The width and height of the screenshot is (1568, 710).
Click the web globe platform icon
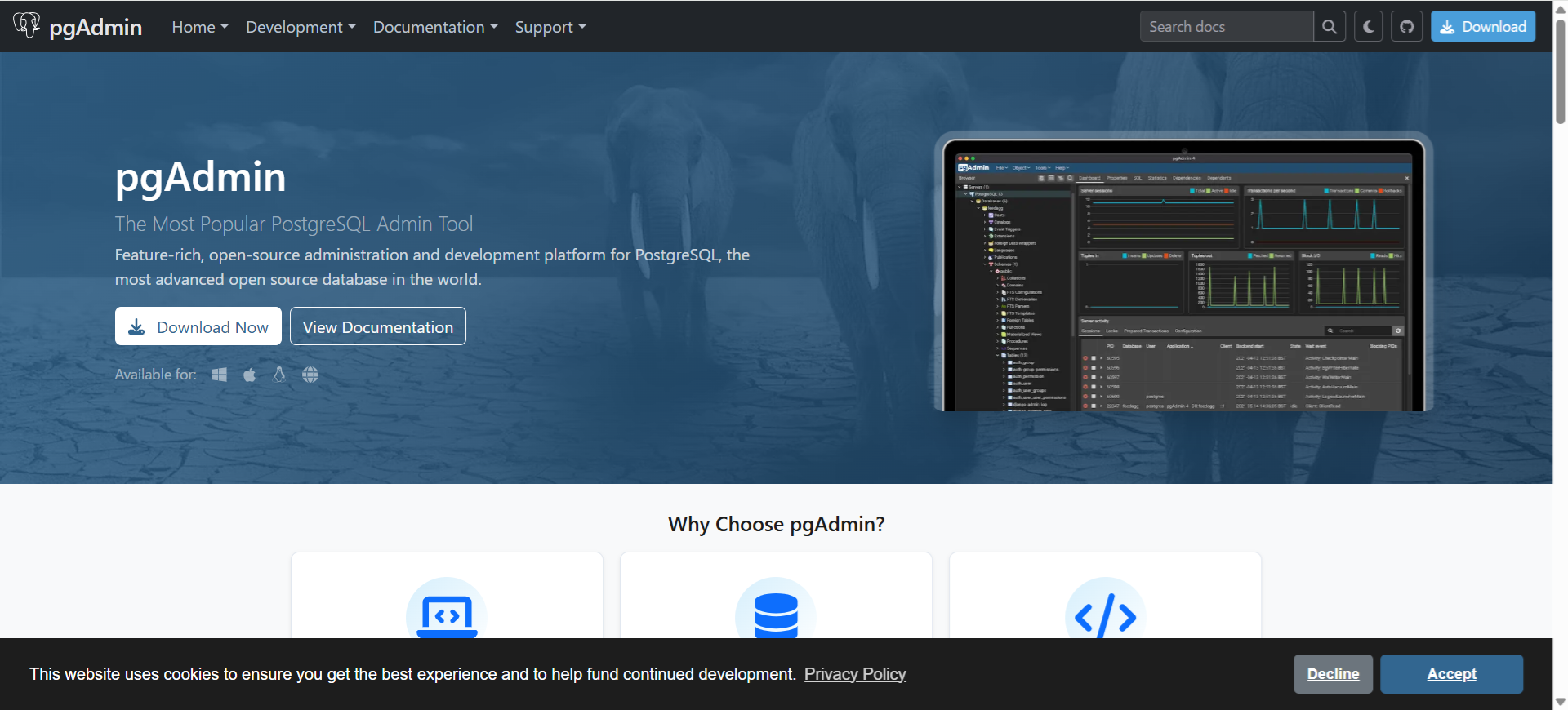[310, 375]
